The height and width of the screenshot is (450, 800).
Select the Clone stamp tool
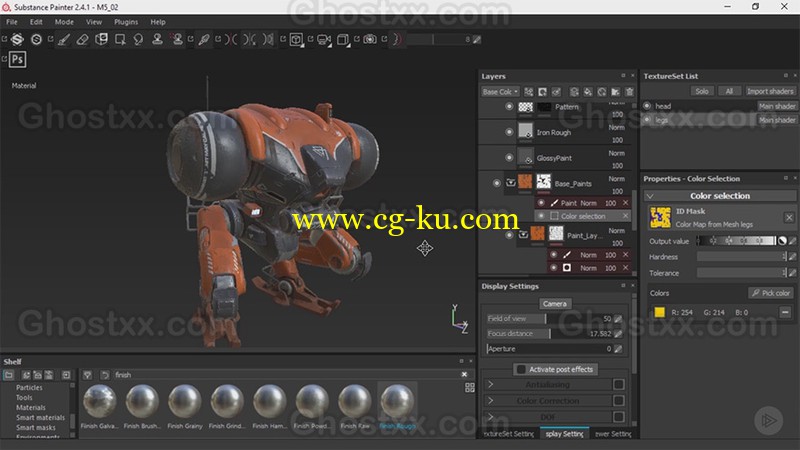(x=157, y=39)
